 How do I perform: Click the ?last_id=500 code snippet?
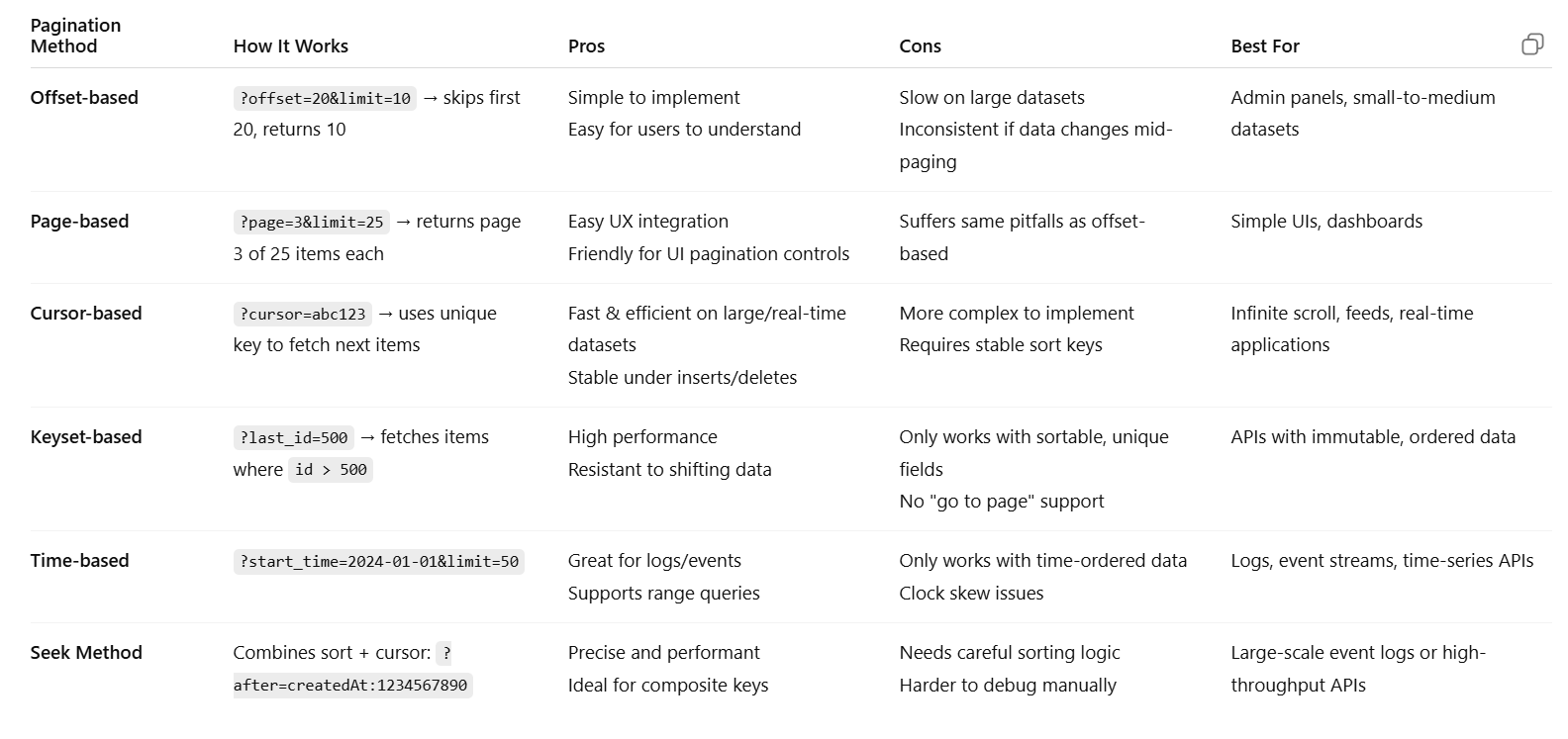293,438
